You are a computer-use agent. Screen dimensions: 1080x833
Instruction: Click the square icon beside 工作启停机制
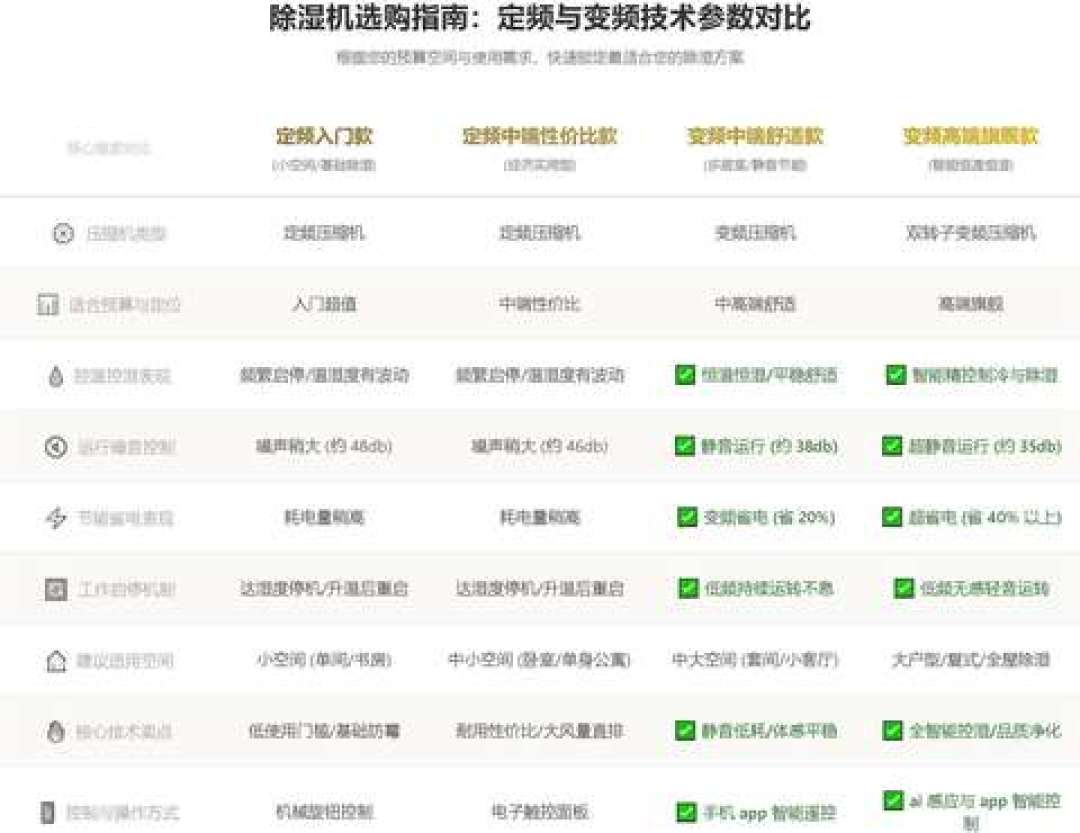pyautogui.click(x=56, y=589)
